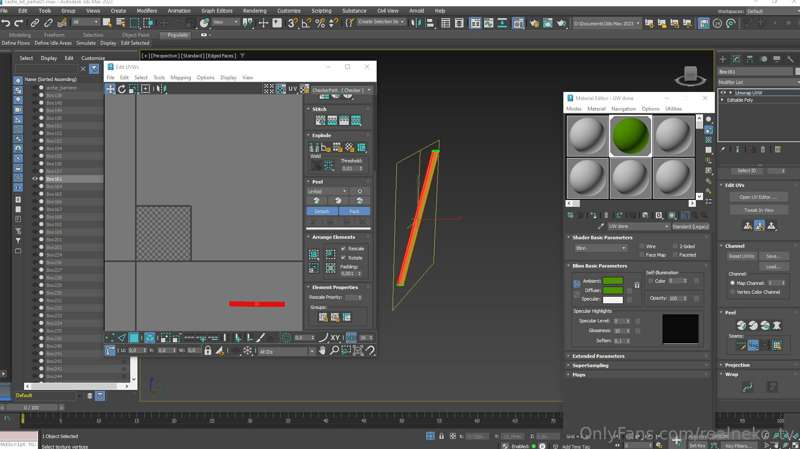Select the Vertex Color Channel radio button

click(733, 292)
